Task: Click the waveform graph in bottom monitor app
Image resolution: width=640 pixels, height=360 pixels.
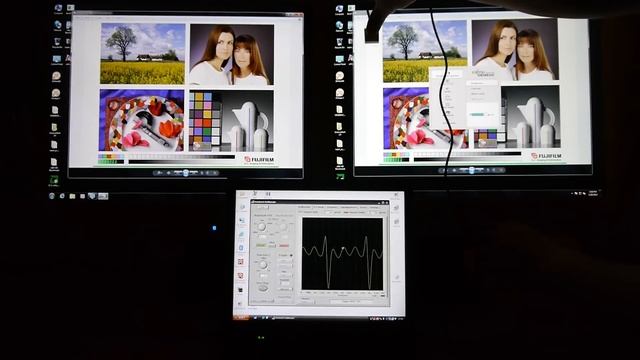Action: coord(342,253)
